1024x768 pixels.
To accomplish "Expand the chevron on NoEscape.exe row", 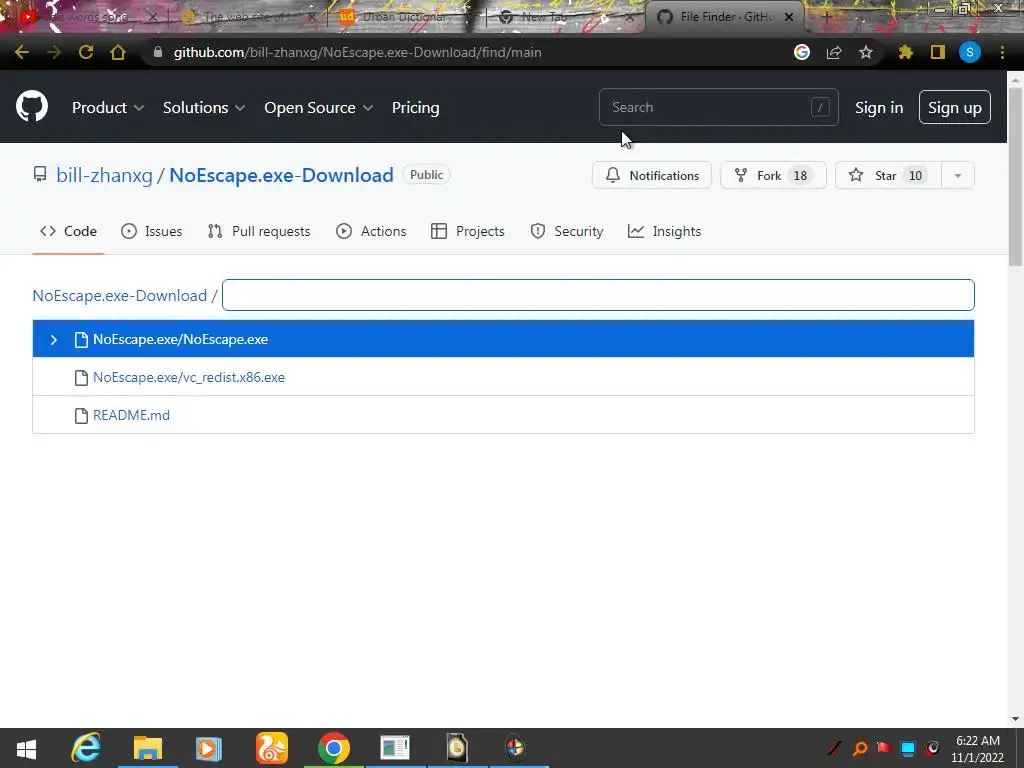I will (x=54, y=340).
